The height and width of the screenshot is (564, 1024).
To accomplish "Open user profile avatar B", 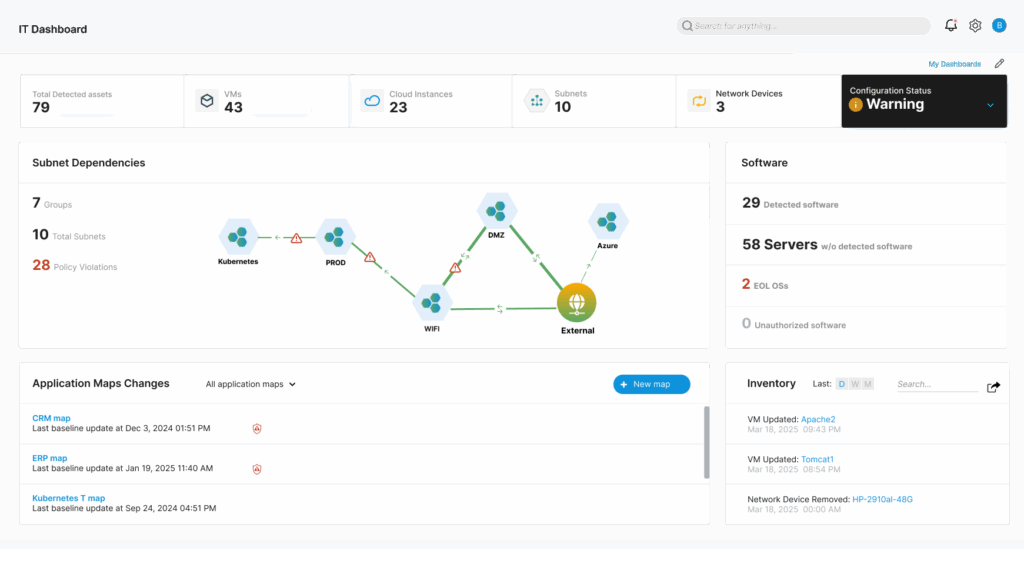I will 999,25.
